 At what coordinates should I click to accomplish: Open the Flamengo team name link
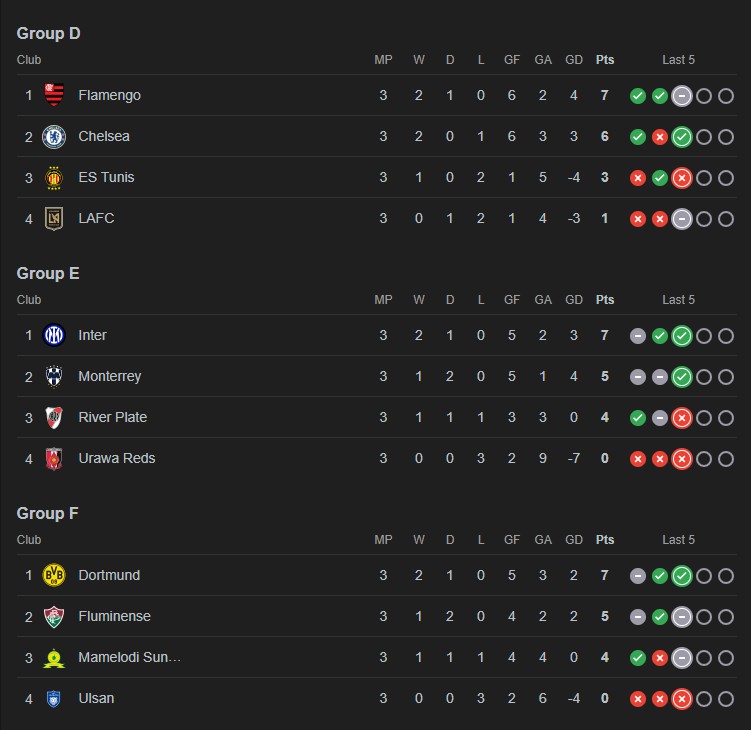click(109, 96)
